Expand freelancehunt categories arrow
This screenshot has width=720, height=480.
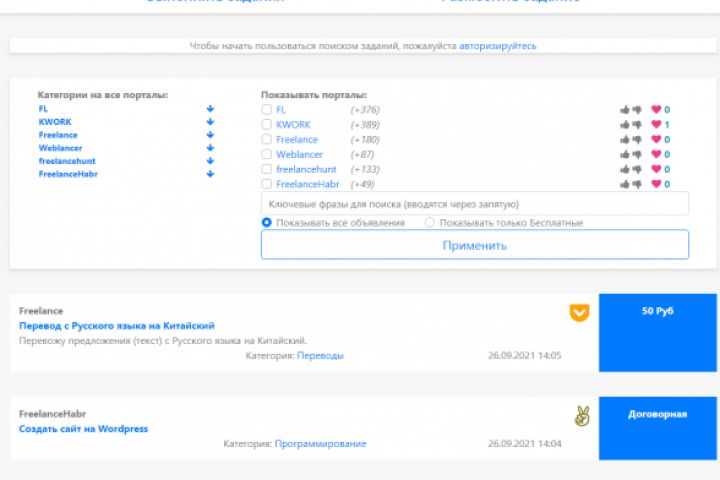point(210,161)
